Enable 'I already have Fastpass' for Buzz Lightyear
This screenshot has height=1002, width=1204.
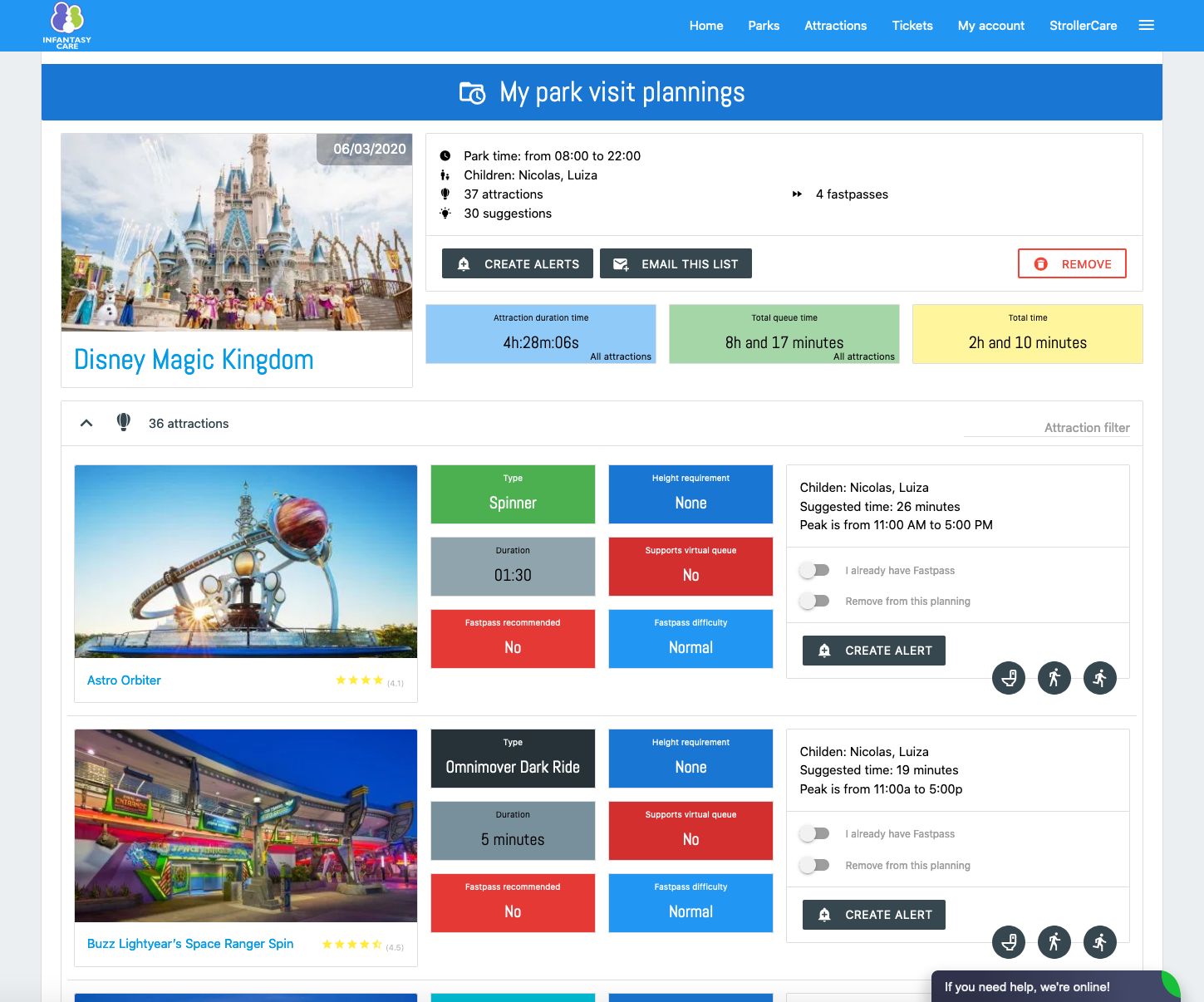(814, 834)
